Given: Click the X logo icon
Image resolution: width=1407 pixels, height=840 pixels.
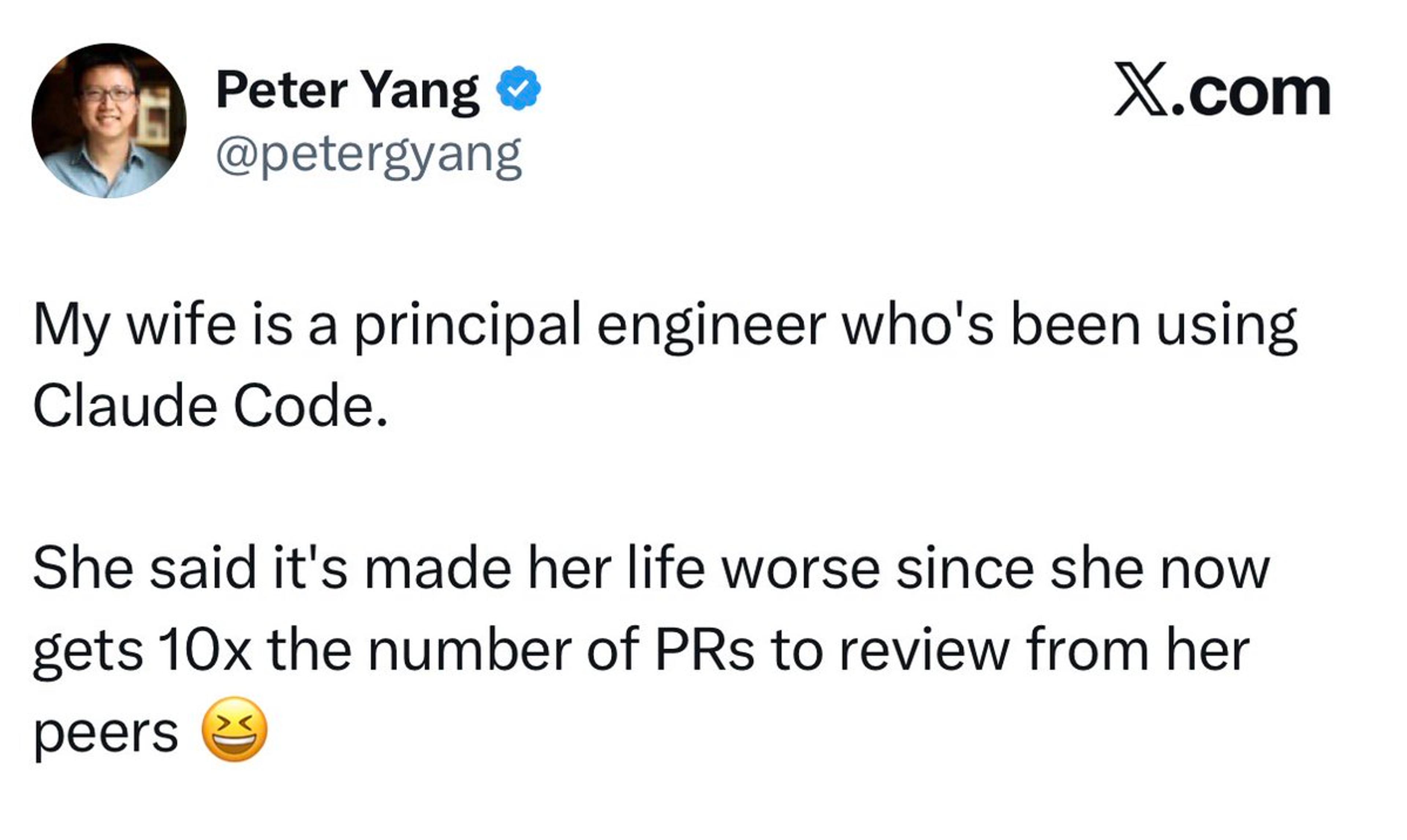Looking at the screenshot, I should tap(1140, 89).
